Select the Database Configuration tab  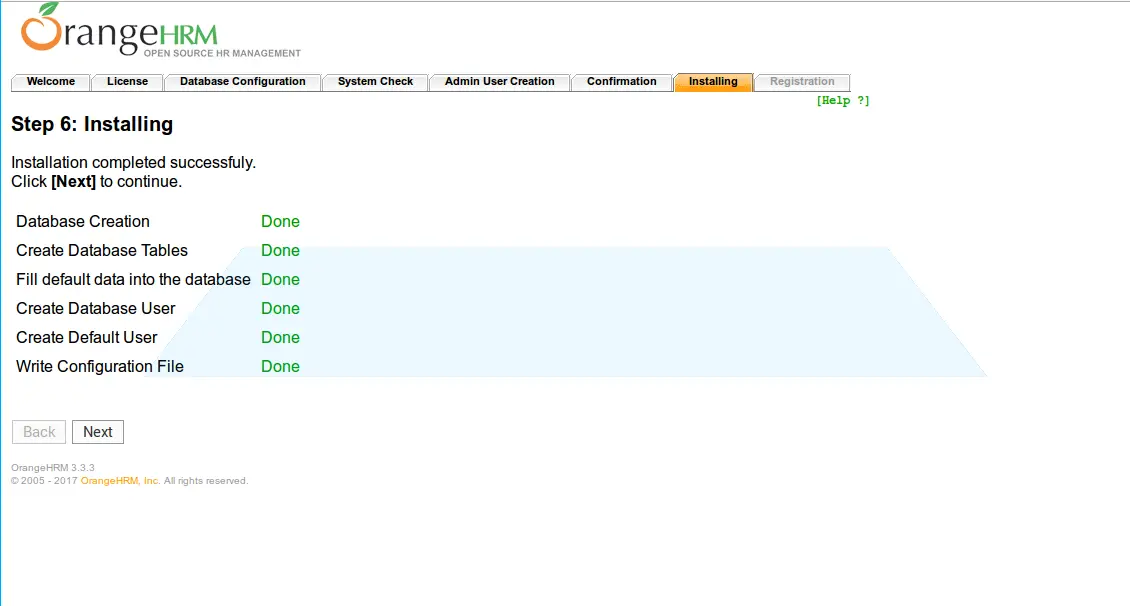tap(243, 81)
